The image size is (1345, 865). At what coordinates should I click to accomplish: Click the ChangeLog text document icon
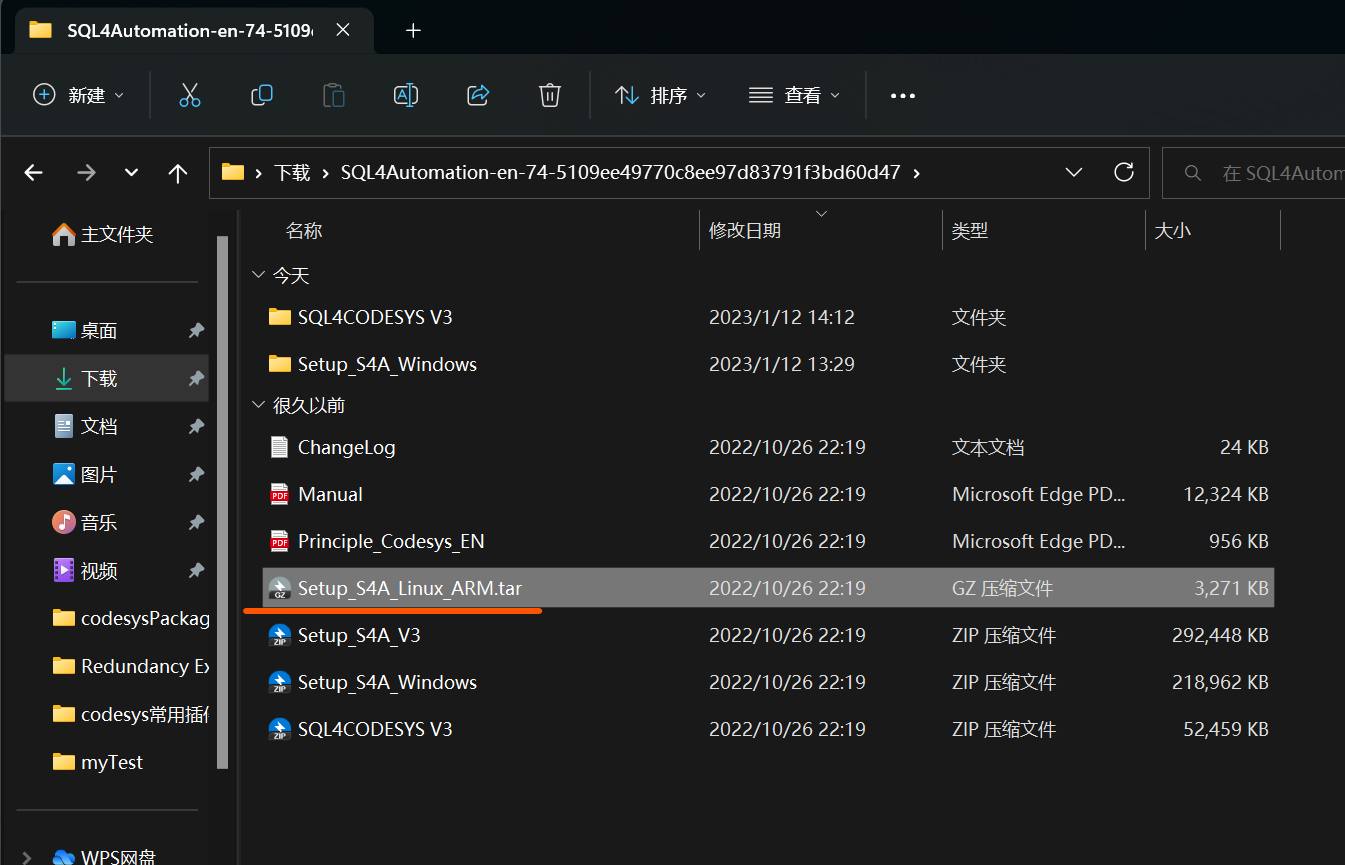point(280,447)
